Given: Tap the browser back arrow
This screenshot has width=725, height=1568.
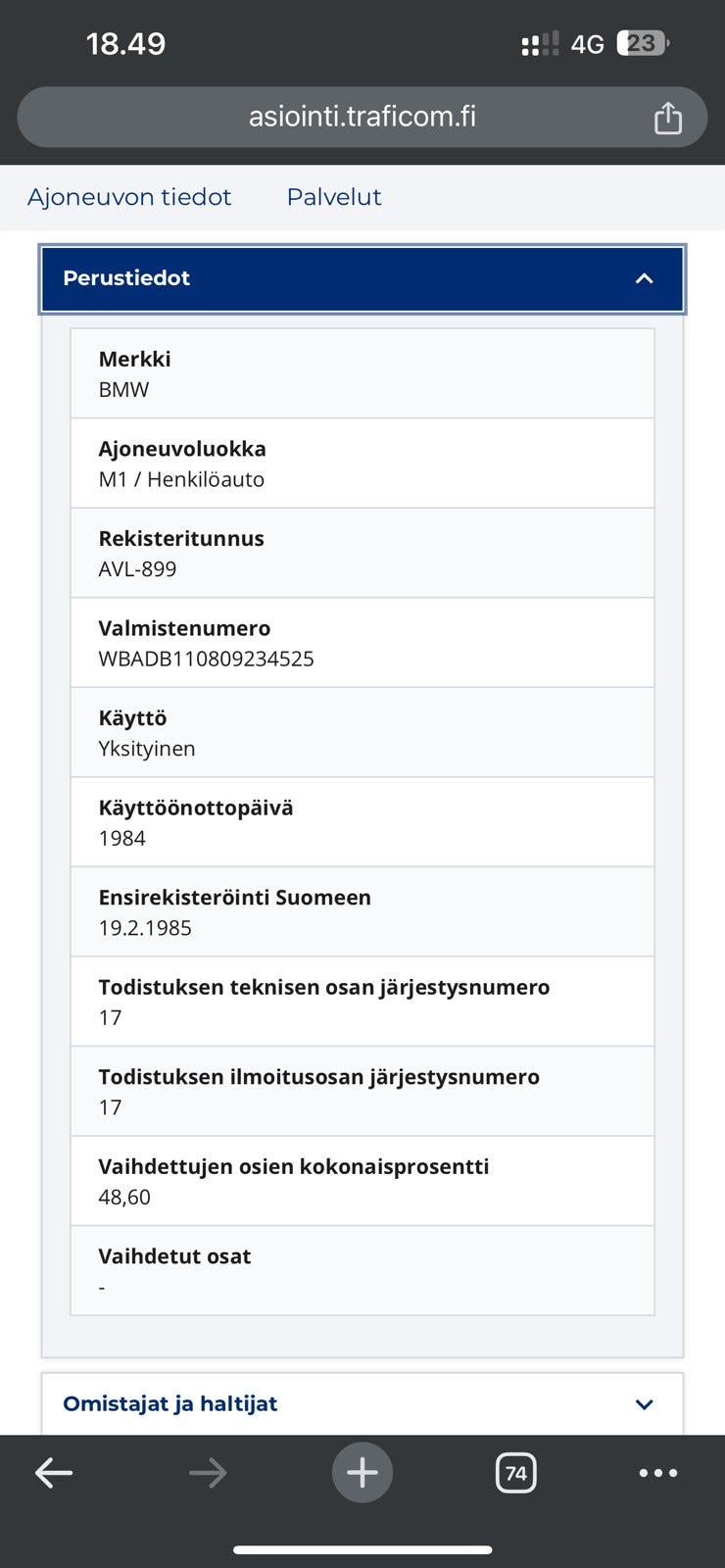Looking at the screenshot, I should [54, 1472].
